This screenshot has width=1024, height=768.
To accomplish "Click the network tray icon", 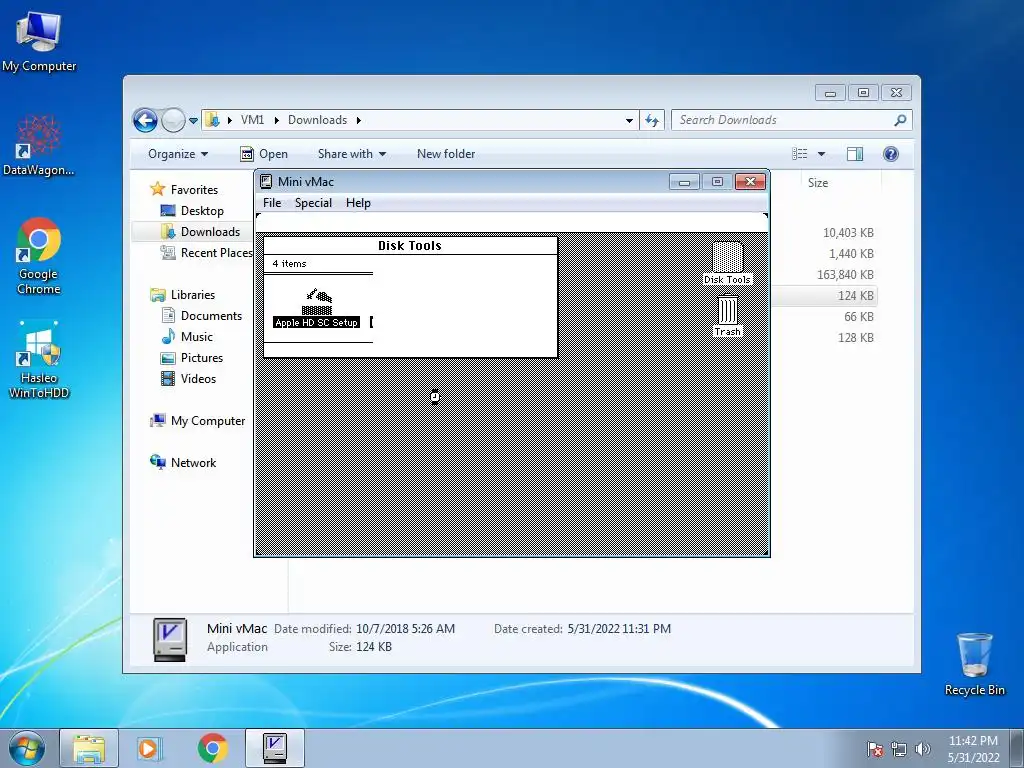I will pos(899,749).
